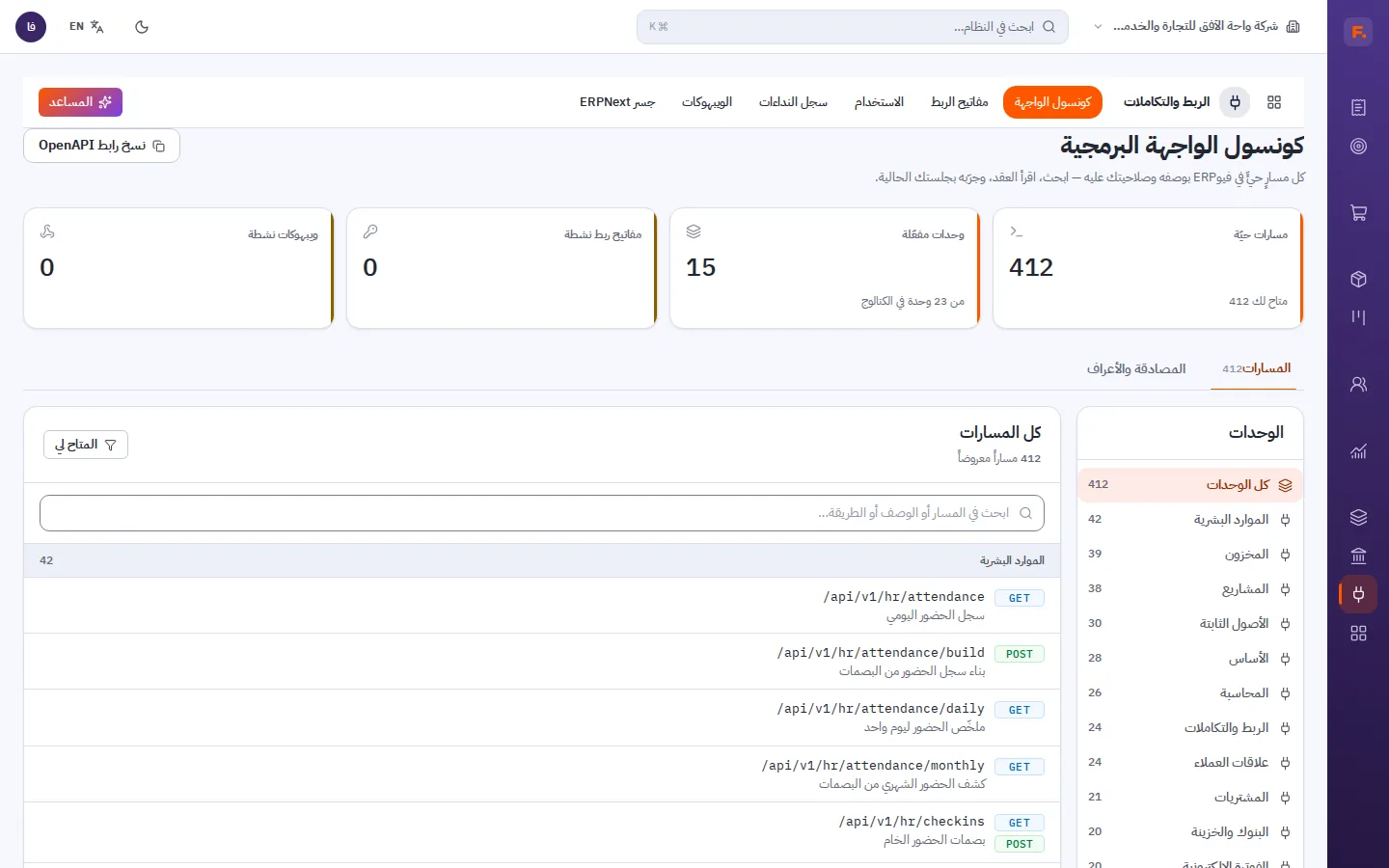
Task: Open the user avatar menu
Action: coord(31,27)
